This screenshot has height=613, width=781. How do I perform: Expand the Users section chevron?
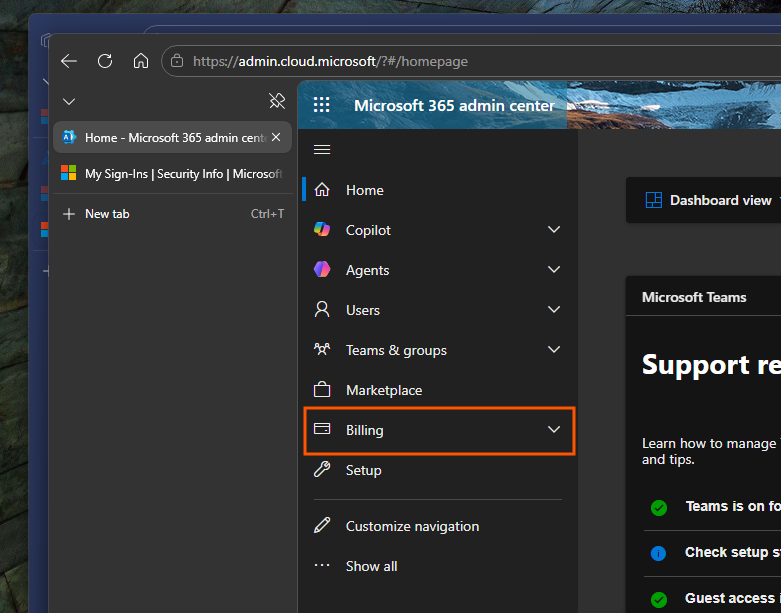(554, 310)
